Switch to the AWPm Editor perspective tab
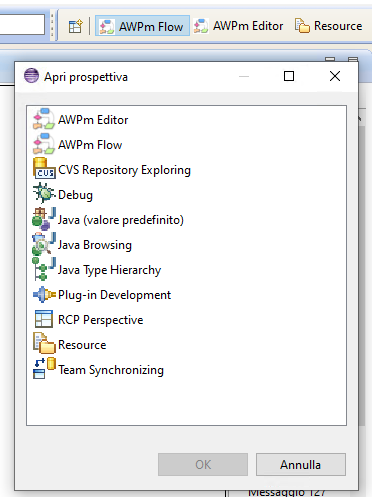 (239, 26)
